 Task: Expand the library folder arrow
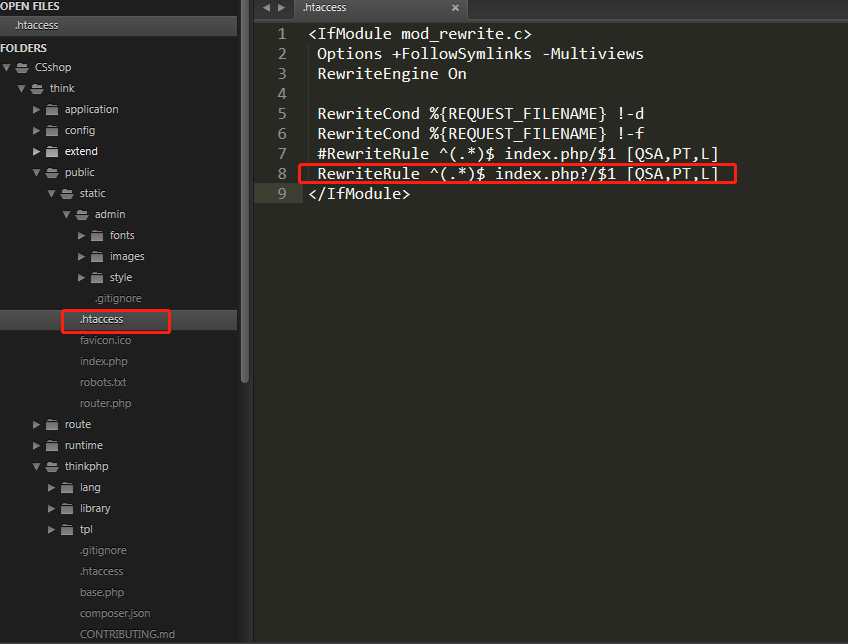[x=51, y=509]
